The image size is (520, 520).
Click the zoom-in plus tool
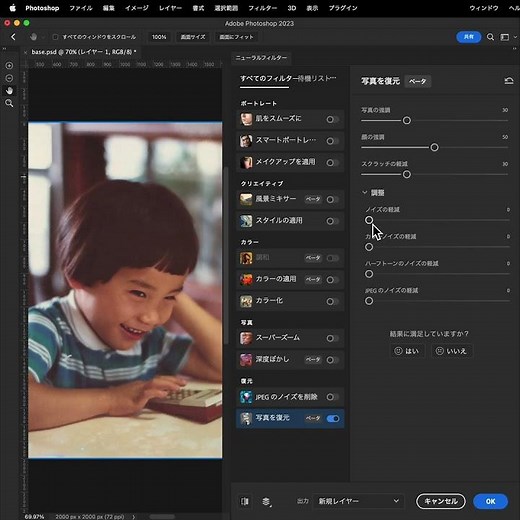click(x=9, y=65)
